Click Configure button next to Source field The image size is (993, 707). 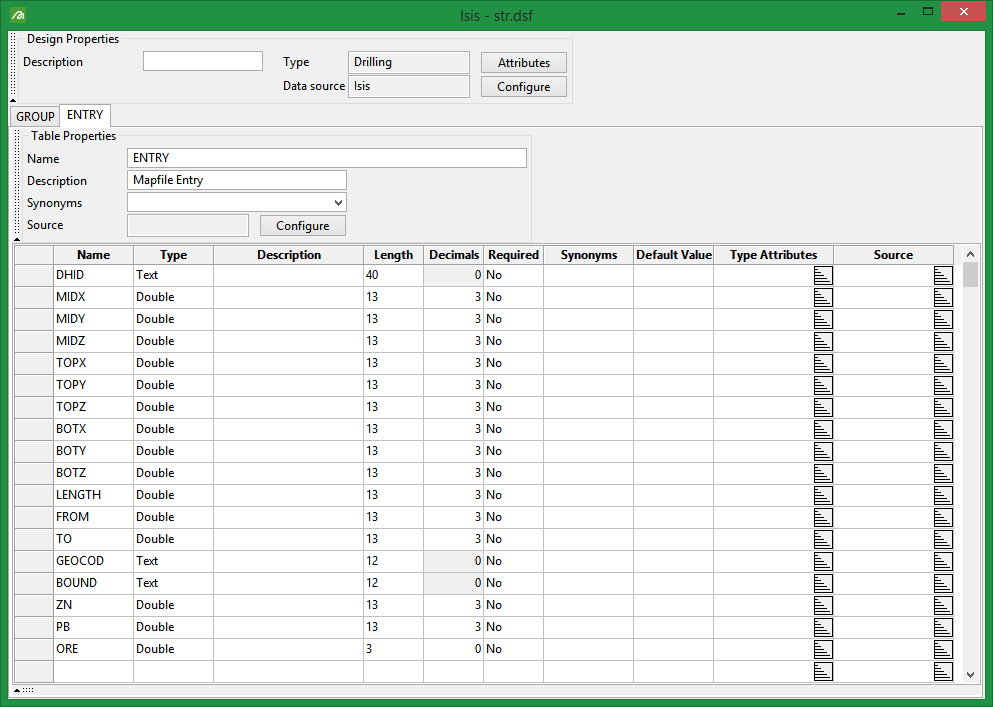click(x=303, y=226)
